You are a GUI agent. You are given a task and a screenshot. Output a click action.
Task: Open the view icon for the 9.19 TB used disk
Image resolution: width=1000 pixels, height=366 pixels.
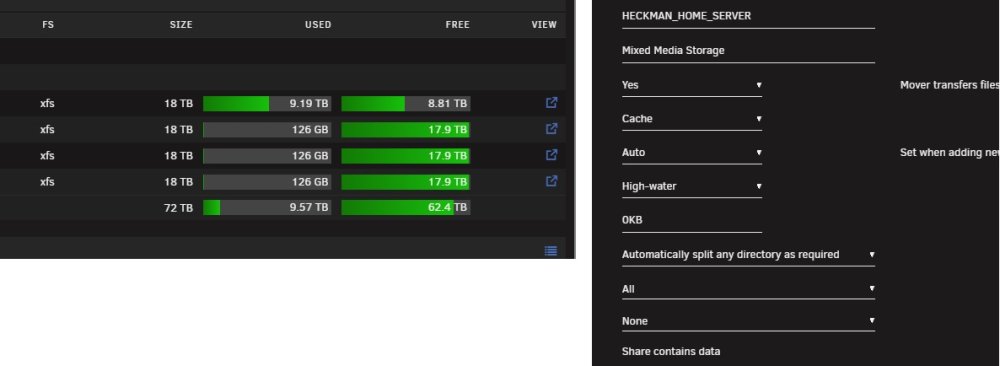point(552,103)
